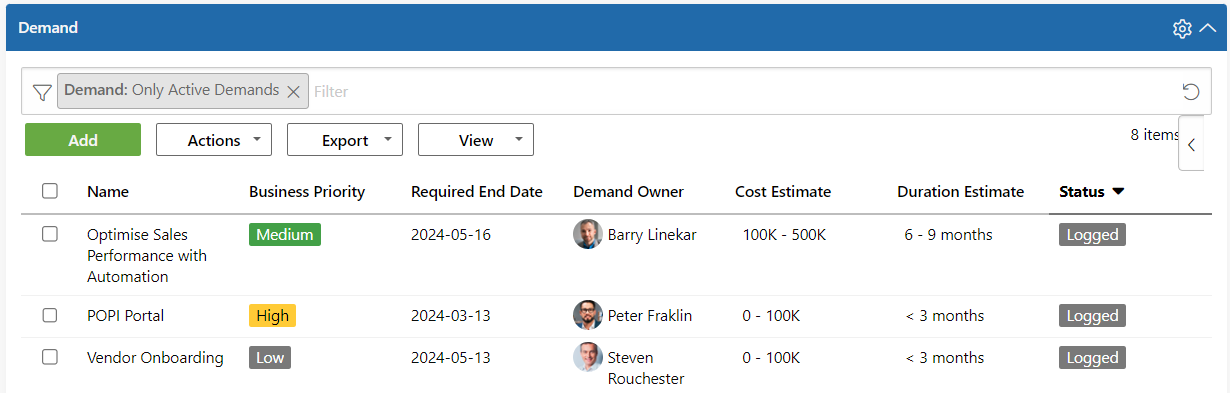Click Barry Linekar's avatar
1230x393 pixels.
click(x=587, y=234)
